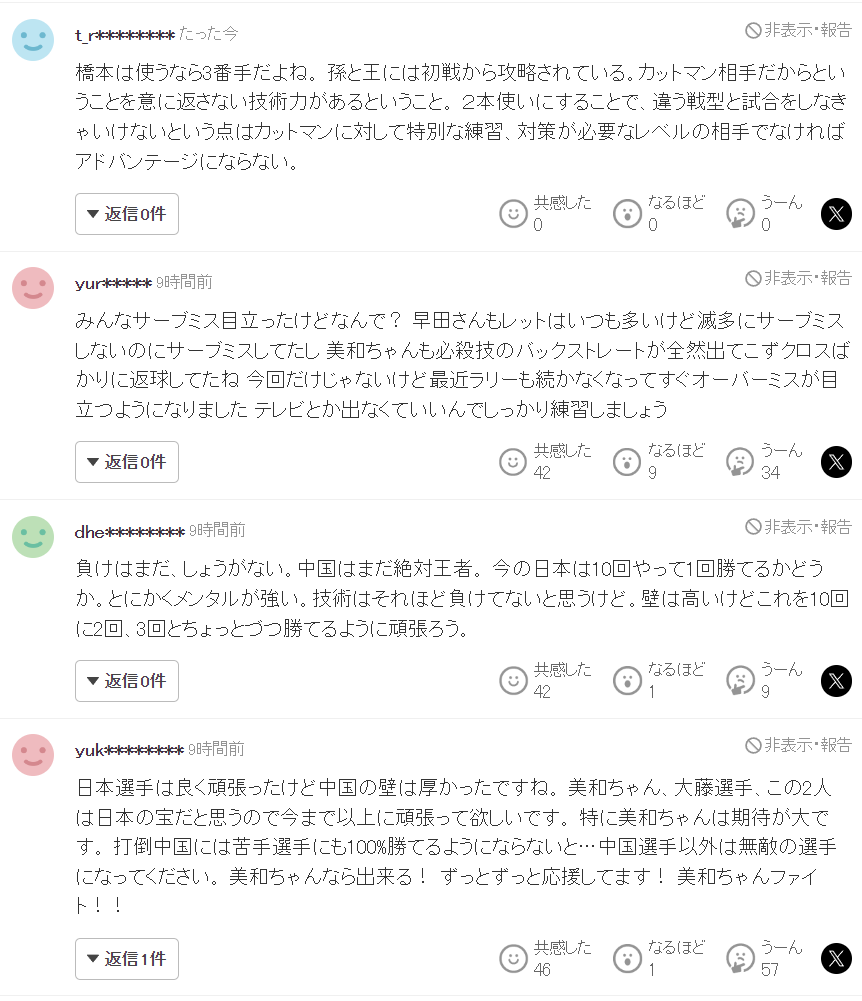Click the X share icon on yuk's comment

tap(836, 958)
